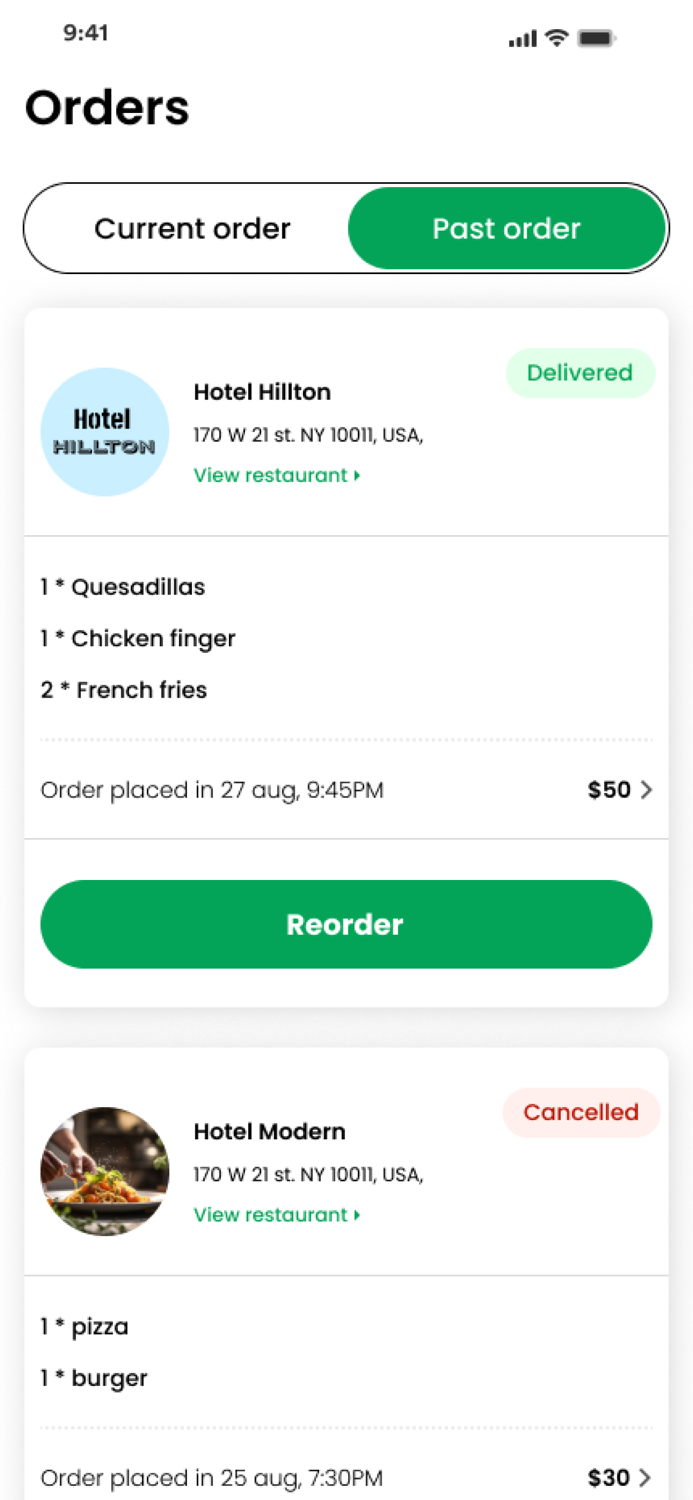Click the Delivered status badge
Image resolution: width=693 pixels, height=1500 pixels.
coord(580,372)
